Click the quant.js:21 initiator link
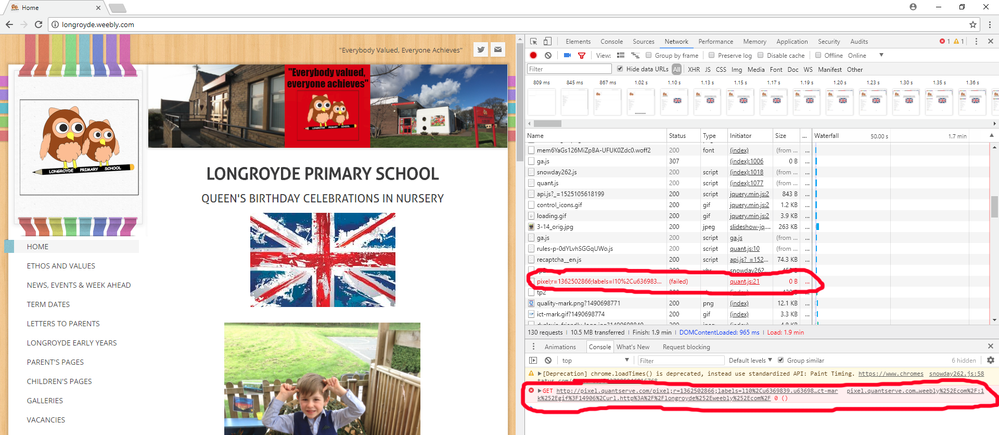Viewport: 999px width, 435px height. pyautogui.click(x=744, y=281)
